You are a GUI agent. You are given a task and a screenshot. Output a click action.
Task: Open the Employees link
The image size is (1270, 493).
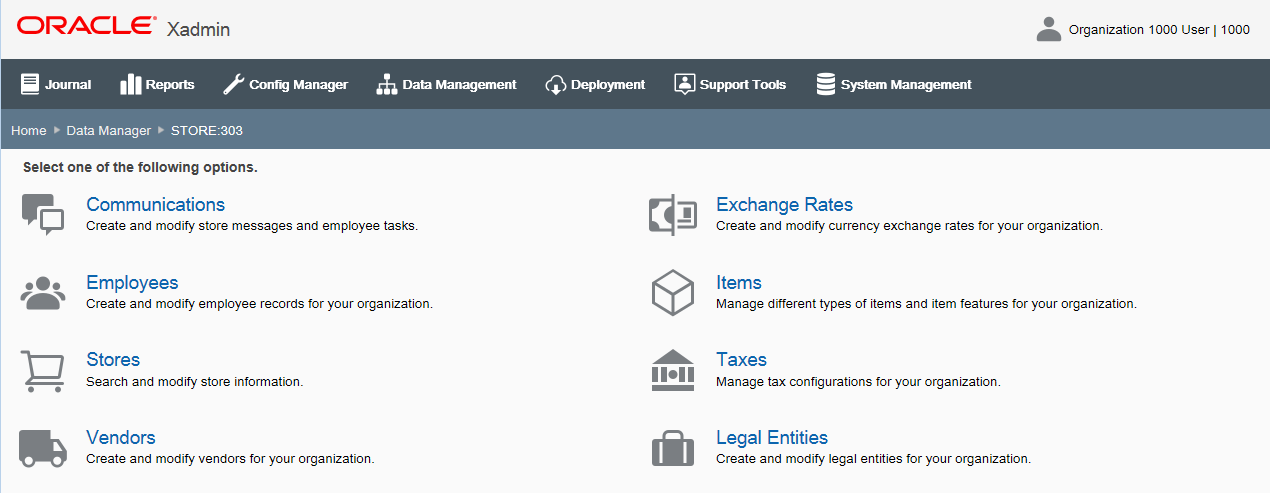(132, 282)
